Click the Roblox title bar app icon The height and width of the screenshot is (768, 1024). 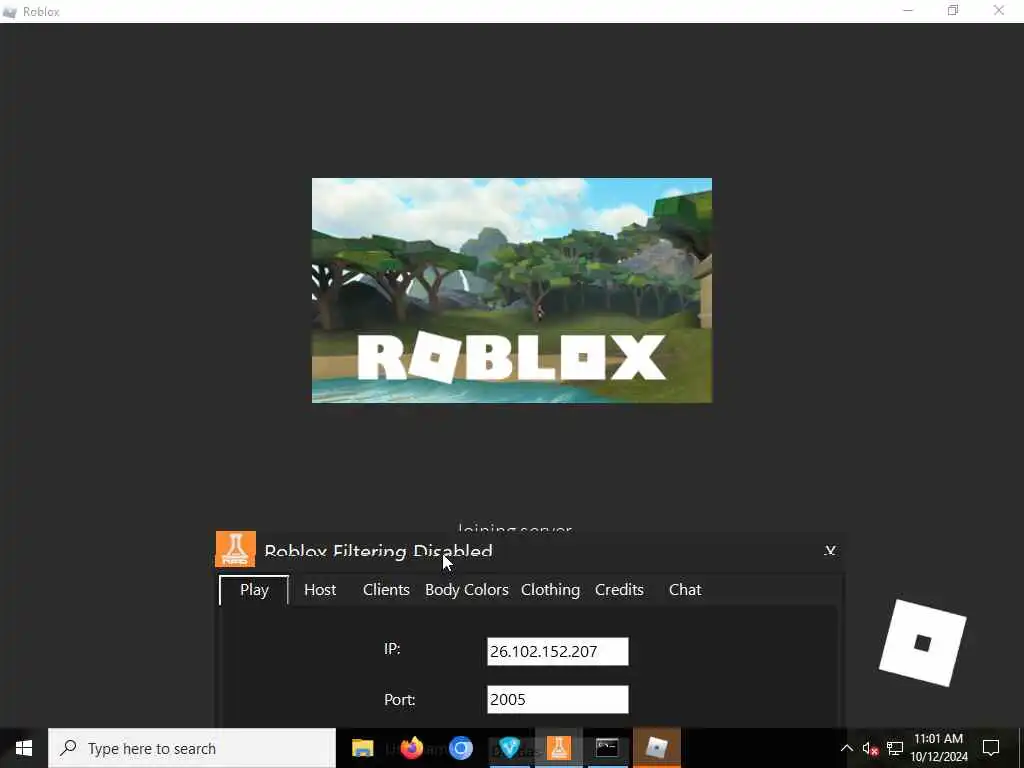coord(9,12)
